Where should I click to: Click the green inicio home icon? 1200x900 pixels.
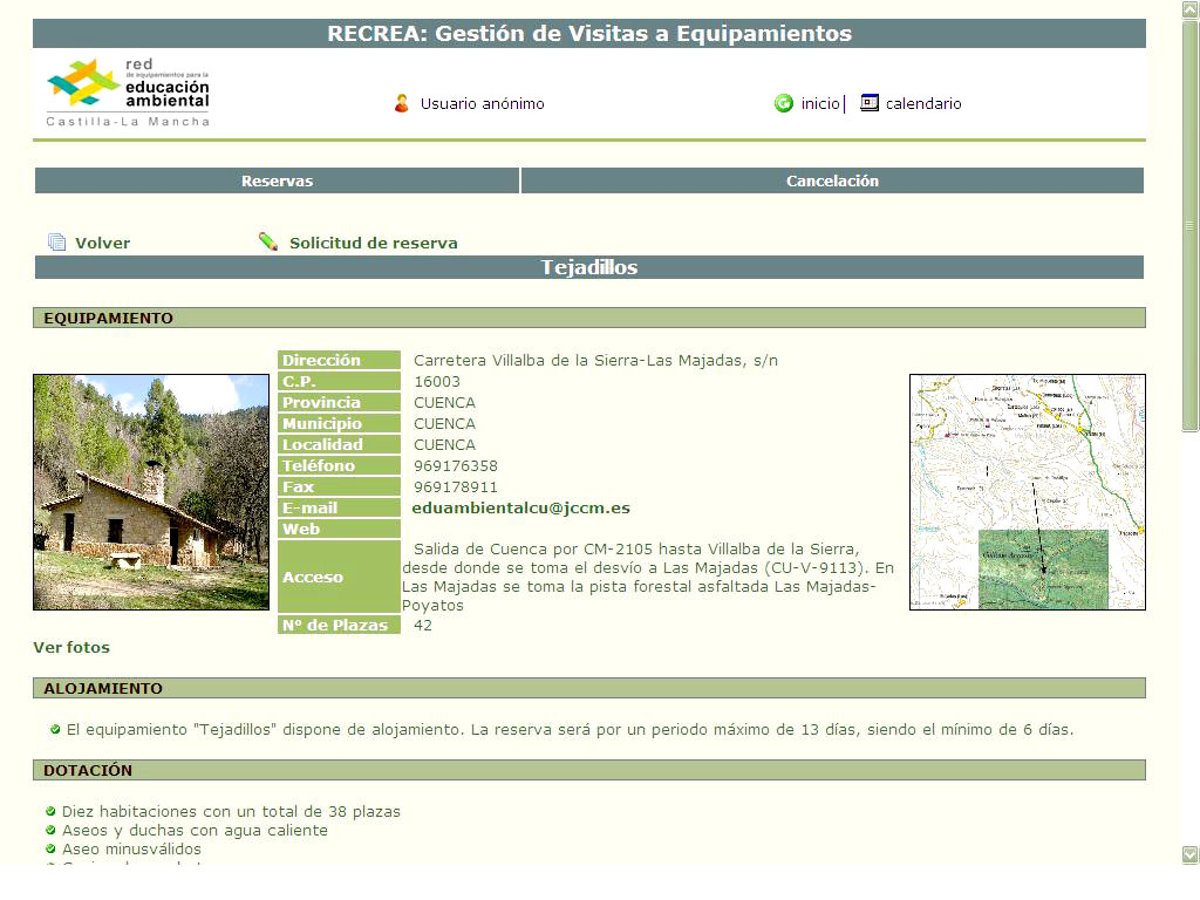click(x=783, y=103)
